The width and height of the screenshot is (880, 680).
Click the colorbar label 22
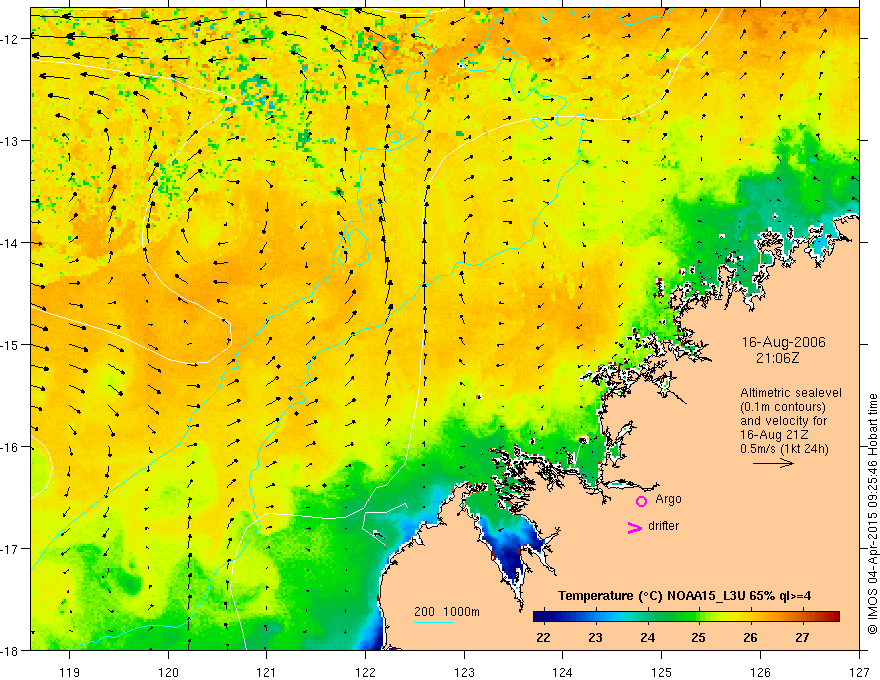(543, 637)
